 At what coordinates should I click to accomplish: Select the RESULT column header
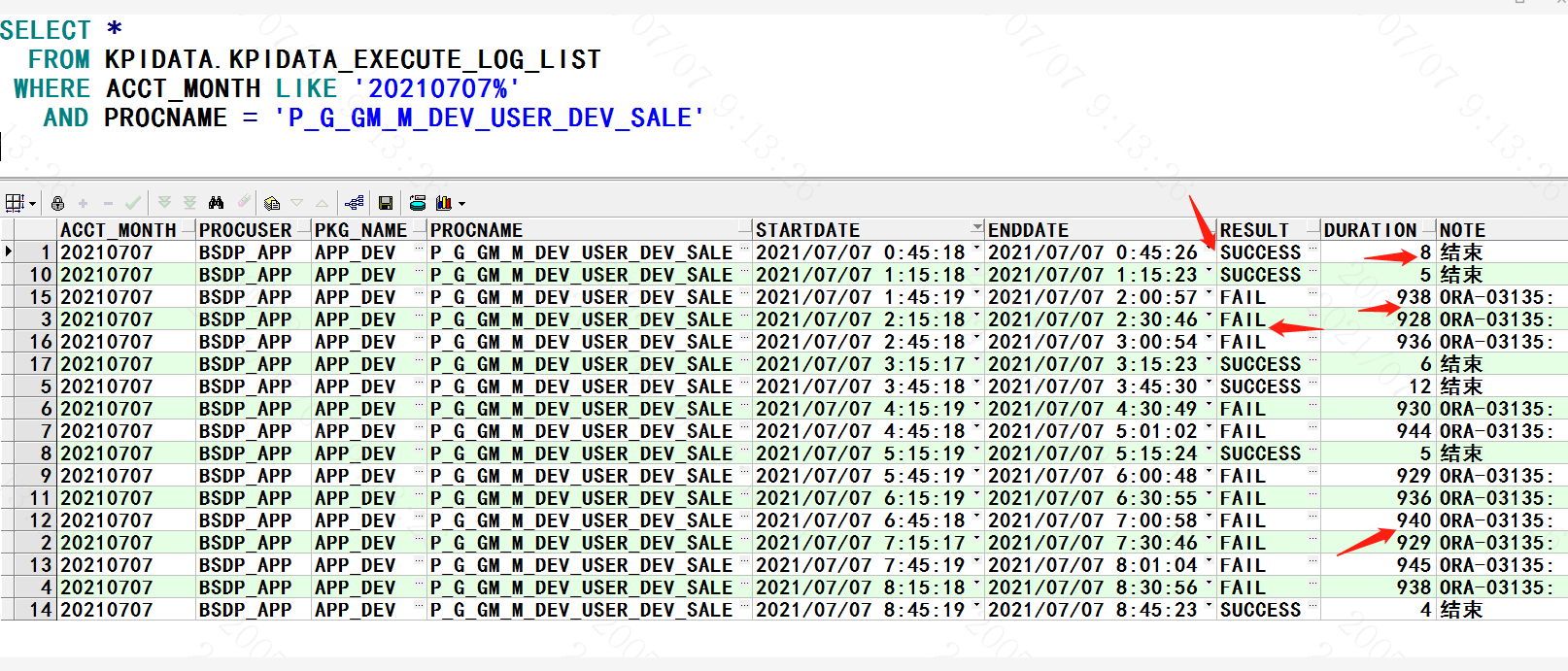pyautogui.click(x=1269, y=230)
